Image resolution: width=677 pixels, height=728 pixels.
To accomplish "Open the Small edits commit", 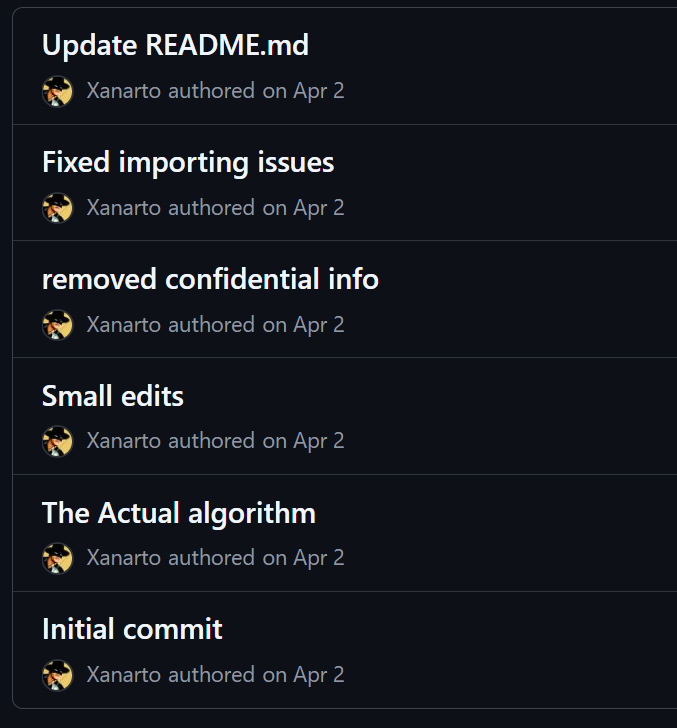I will [113, 396].
